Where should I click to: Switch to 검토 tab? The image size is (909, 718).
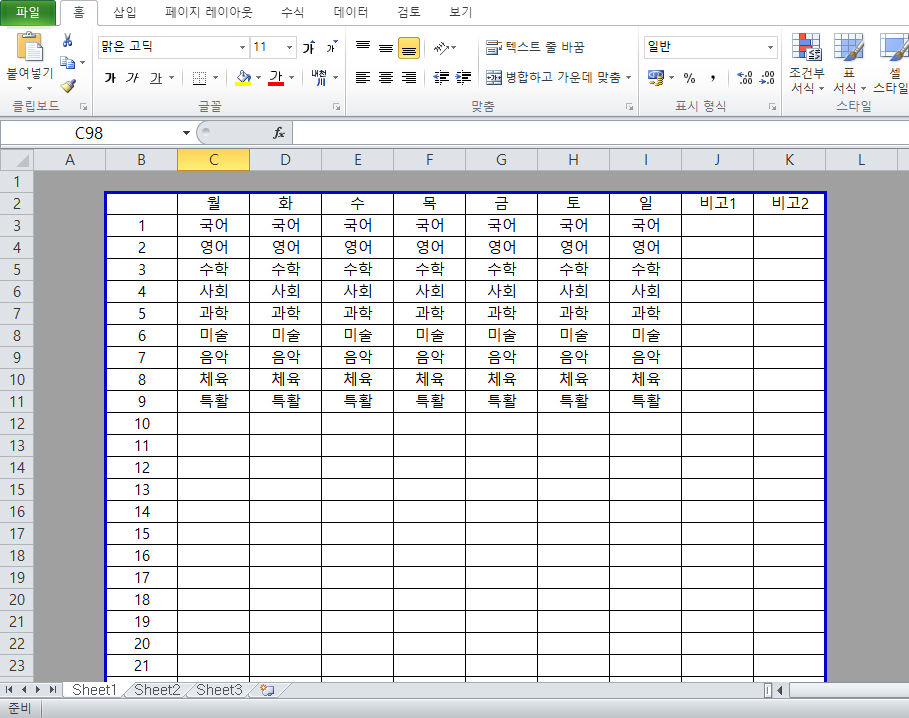click(x=409, y=12)
